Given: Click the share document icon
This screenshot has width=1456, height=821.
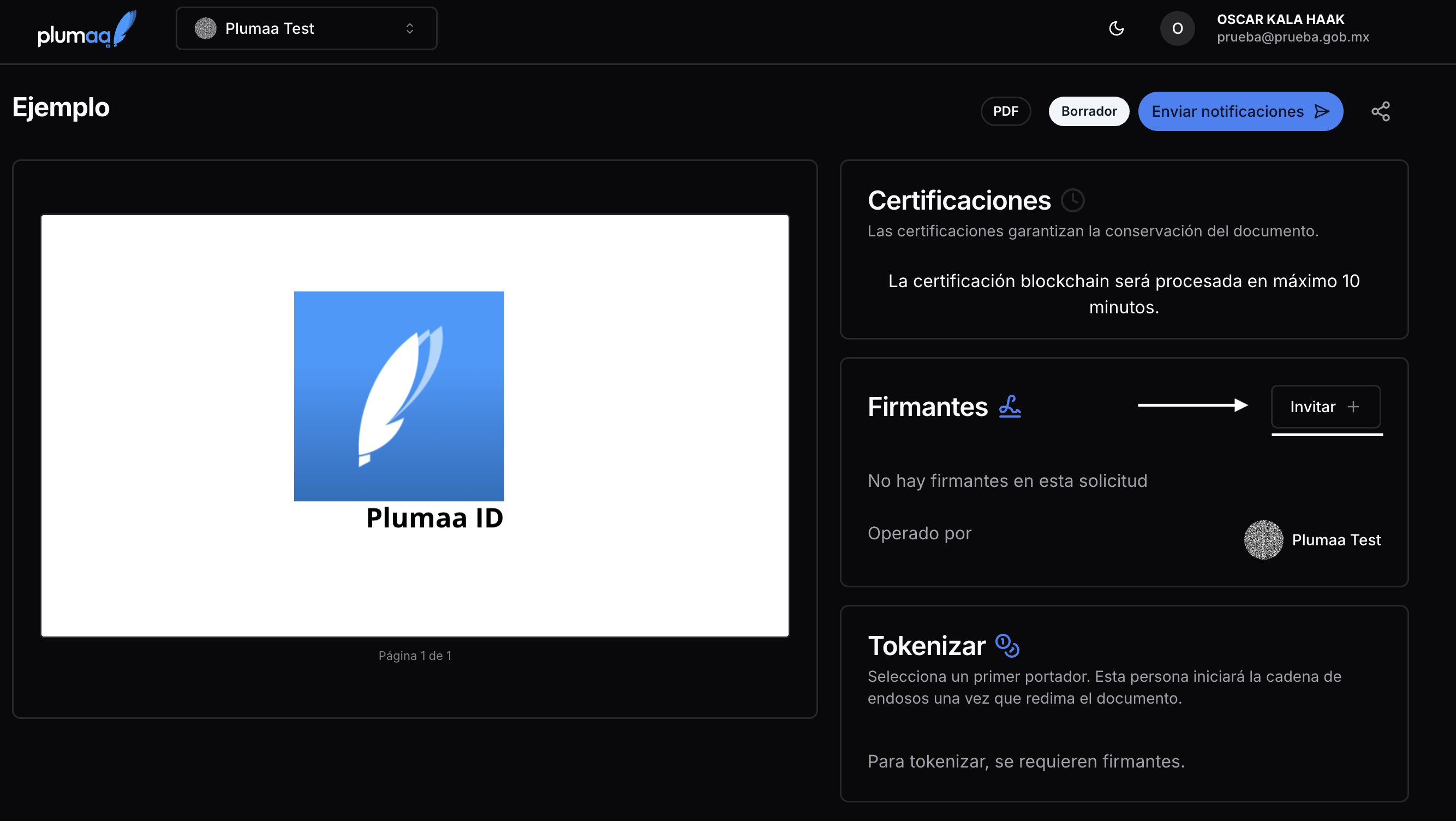Looking at the screenshot, I should click(x=1380, y=111).
